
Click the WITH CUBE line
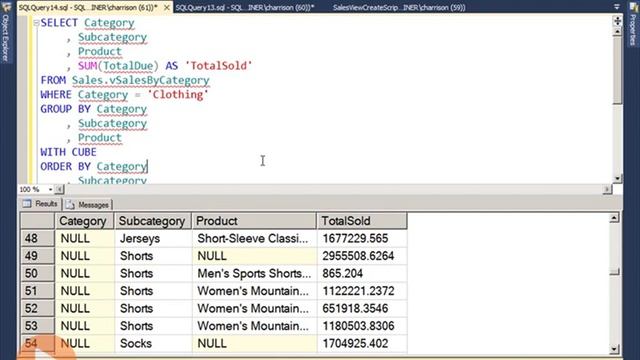(x=68, y=152)
